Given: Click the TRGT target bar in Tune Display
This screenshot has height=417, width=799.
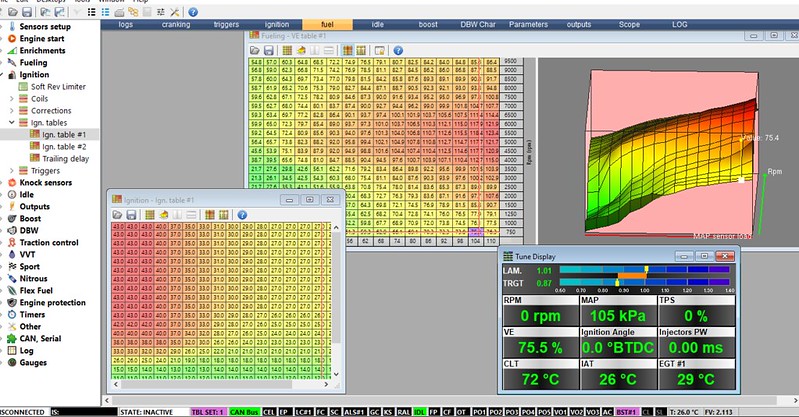Looking at the screenshot, I should (645, 282).
